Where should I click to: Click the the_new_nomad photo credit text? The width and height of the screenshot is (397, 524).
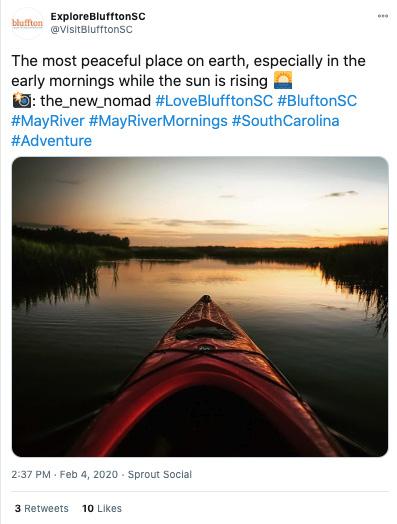coord(96,101)
